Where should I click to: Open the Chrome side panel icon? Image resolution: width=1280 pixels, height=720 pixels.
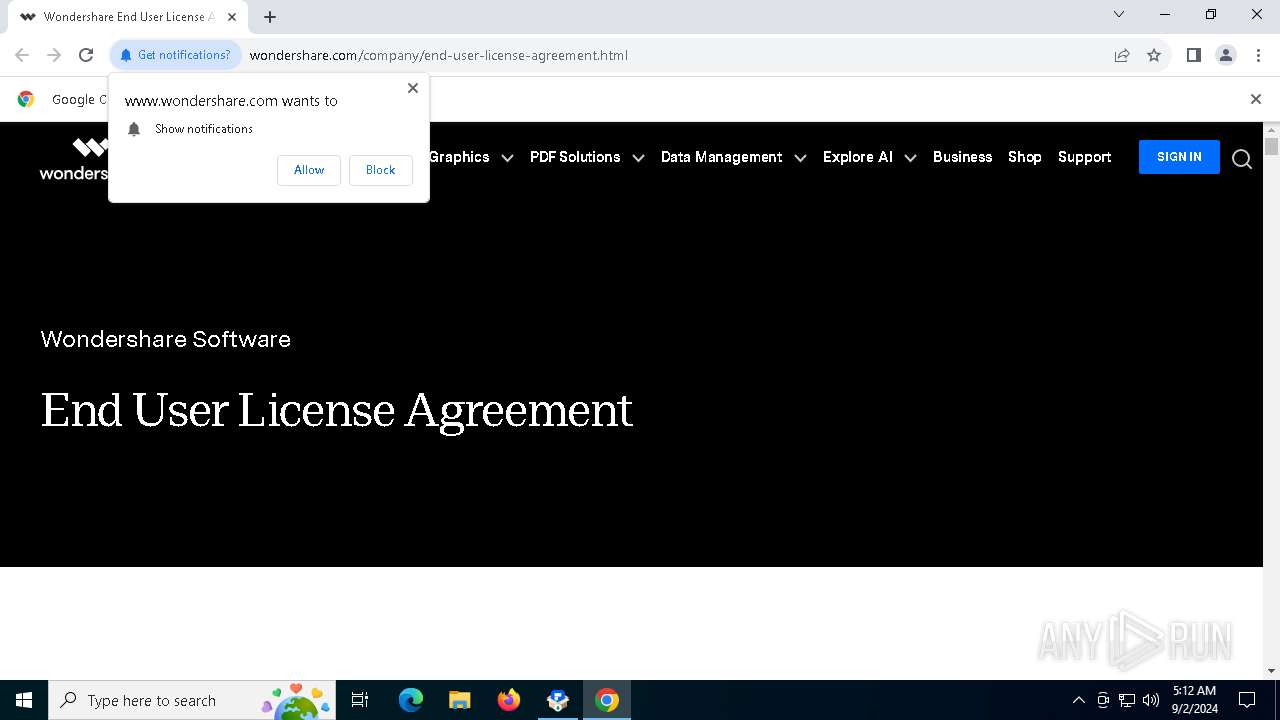coord(1193,55)
